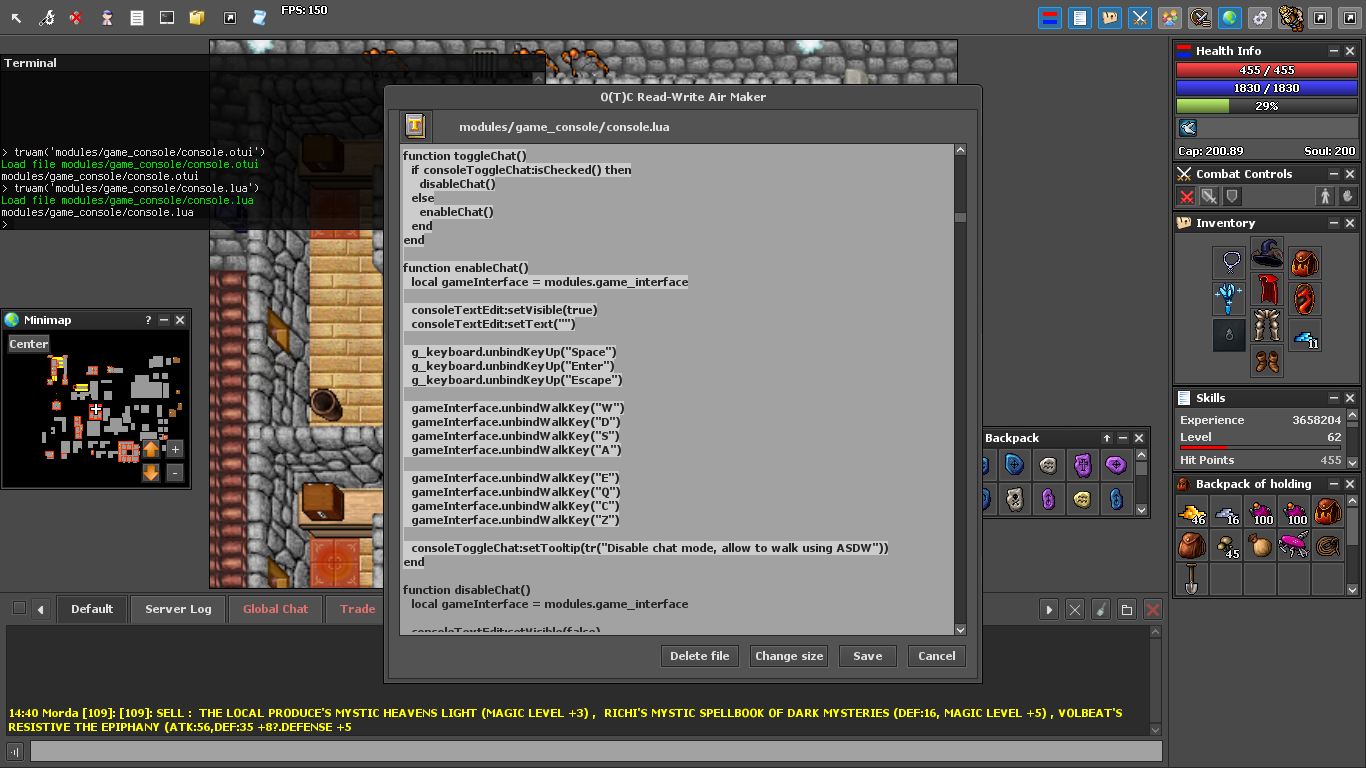
Task: Select the full attack red swords mode
Action: pyautogui.click(x=1187, y=197)
